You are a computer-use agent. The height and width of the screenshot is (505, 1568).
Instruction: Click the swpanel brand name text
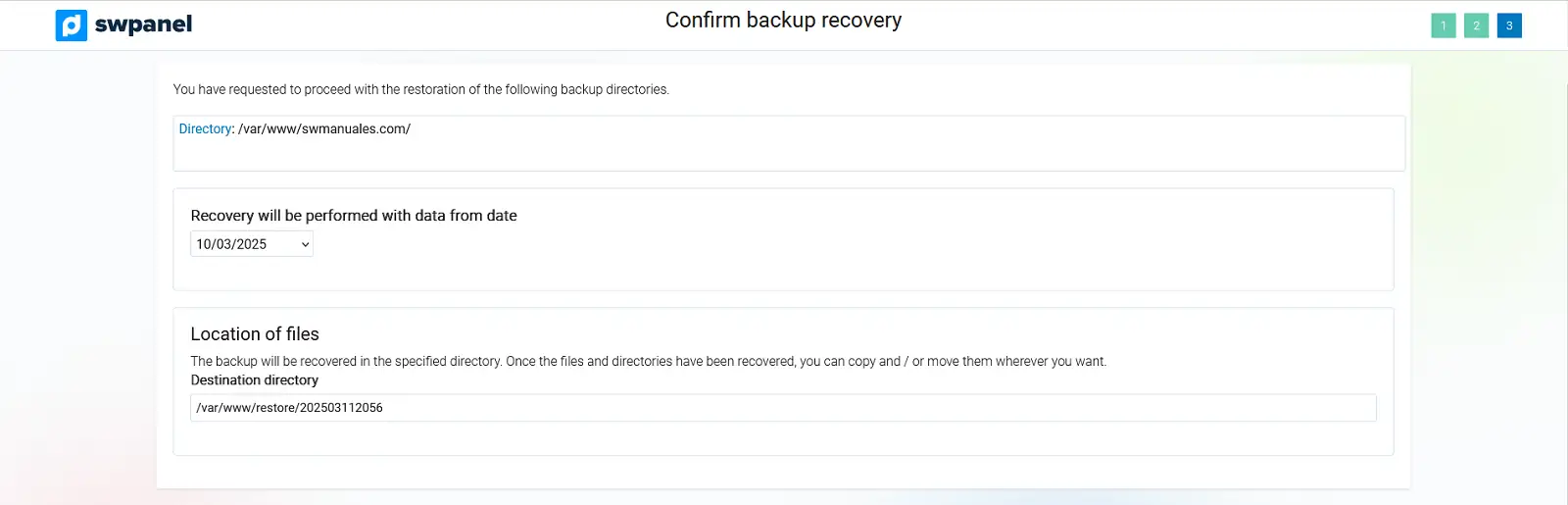(143, 25)
